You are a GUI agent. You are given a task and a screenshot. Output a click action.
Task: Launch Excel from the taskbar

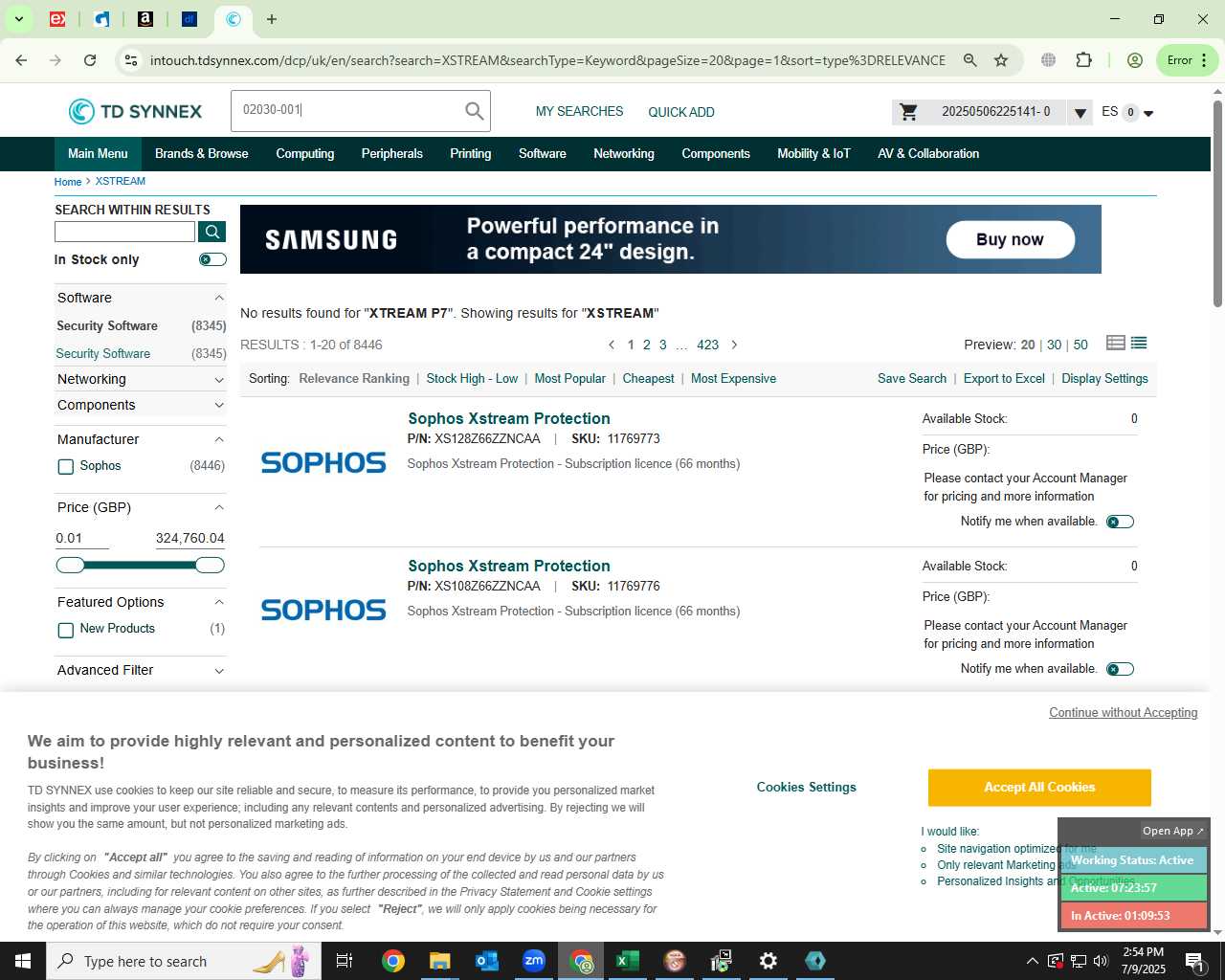pos(628,961)
